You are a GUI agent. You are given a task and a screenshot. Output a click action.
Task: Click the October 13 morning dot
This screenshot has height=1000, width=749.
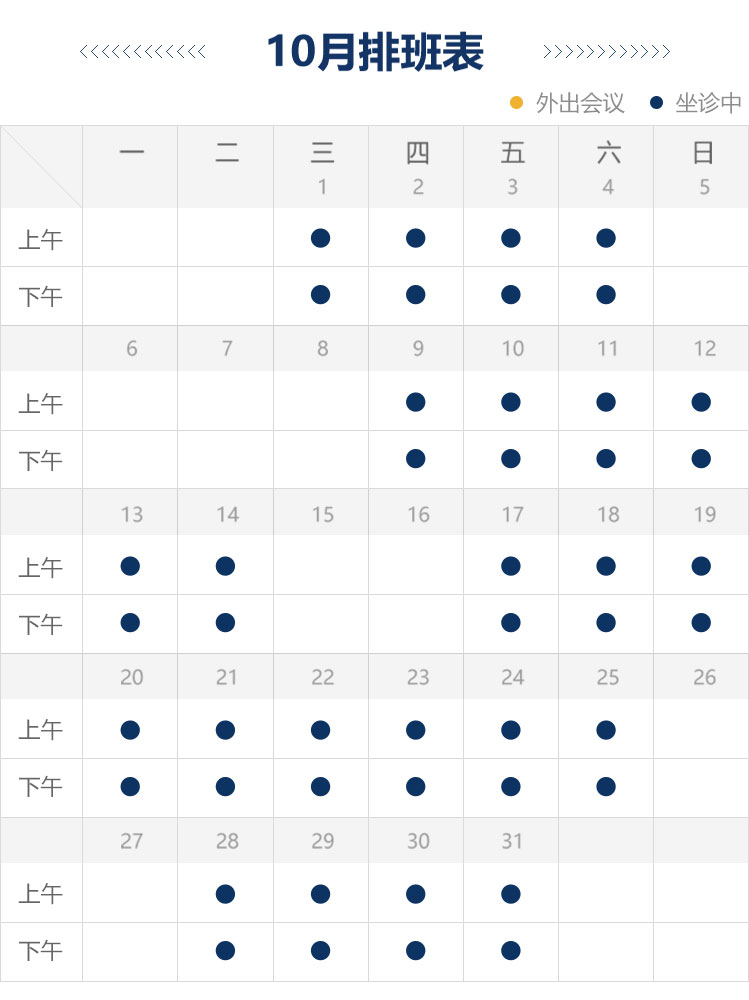(130, 566)
